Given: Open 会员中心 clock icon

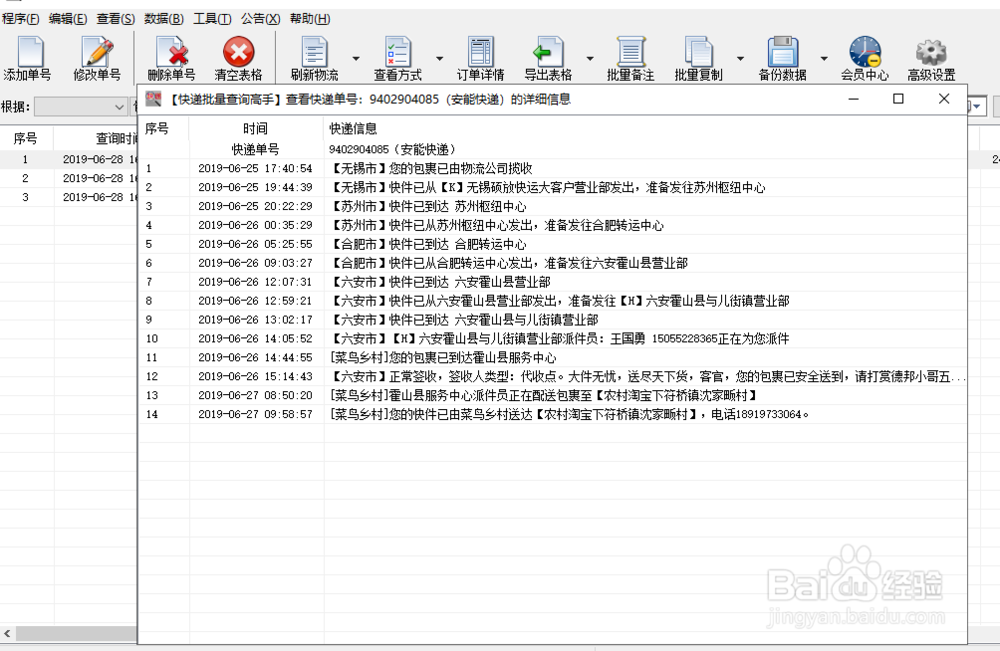Looking at the screenshot, I should (x=865, y=52).
